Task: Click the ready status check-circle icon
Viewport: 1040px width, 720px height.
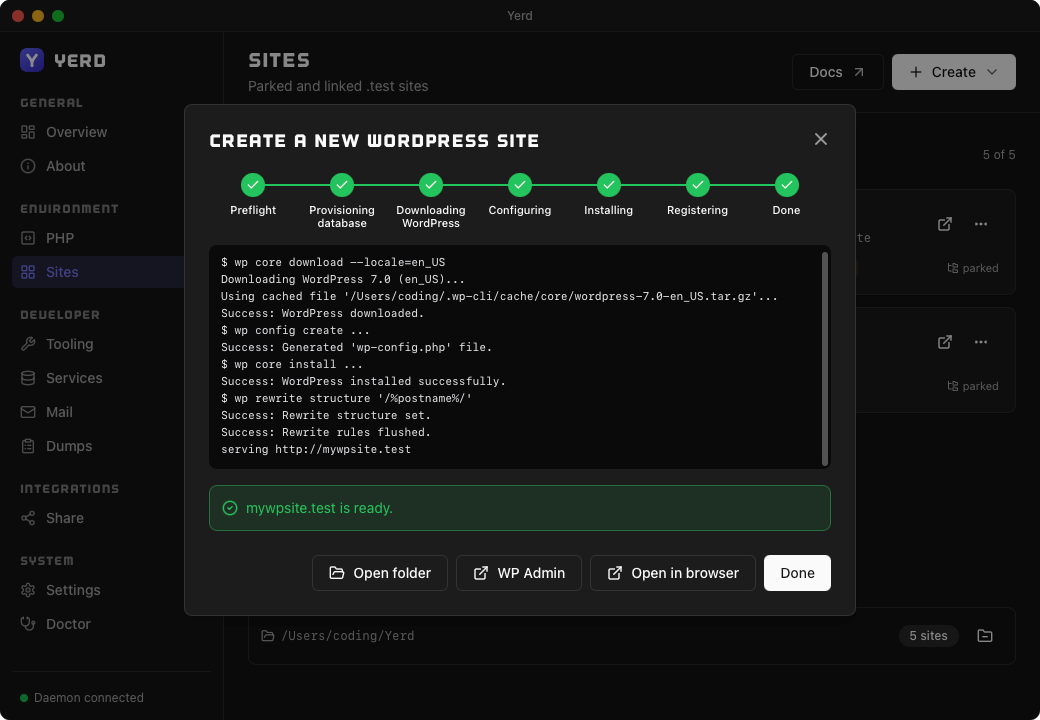Action: (x=229, y=508)
